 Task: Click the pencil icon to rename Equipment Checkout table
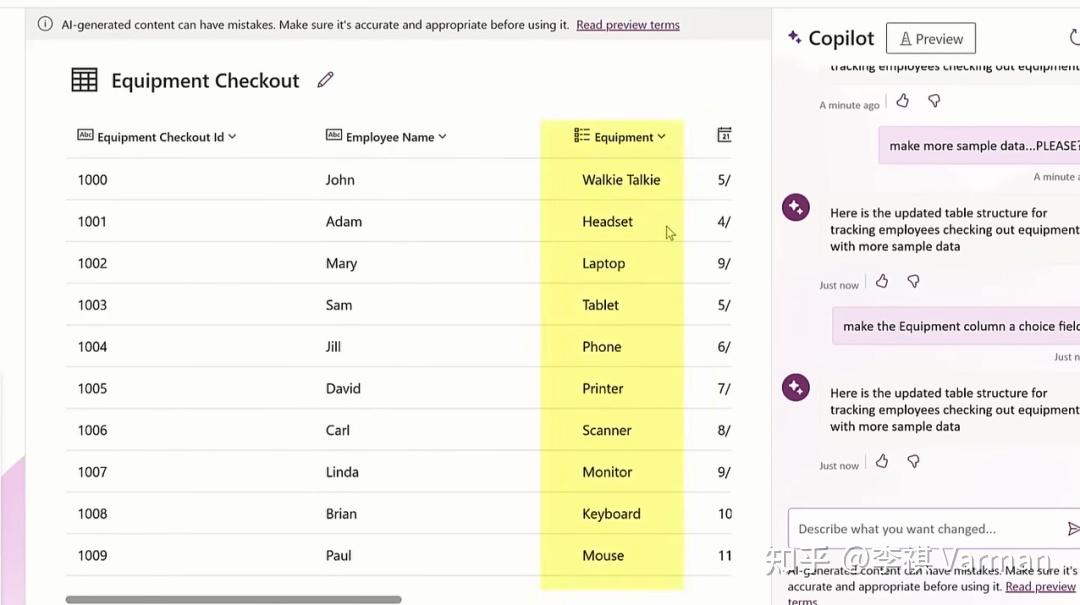pos(325,81)
